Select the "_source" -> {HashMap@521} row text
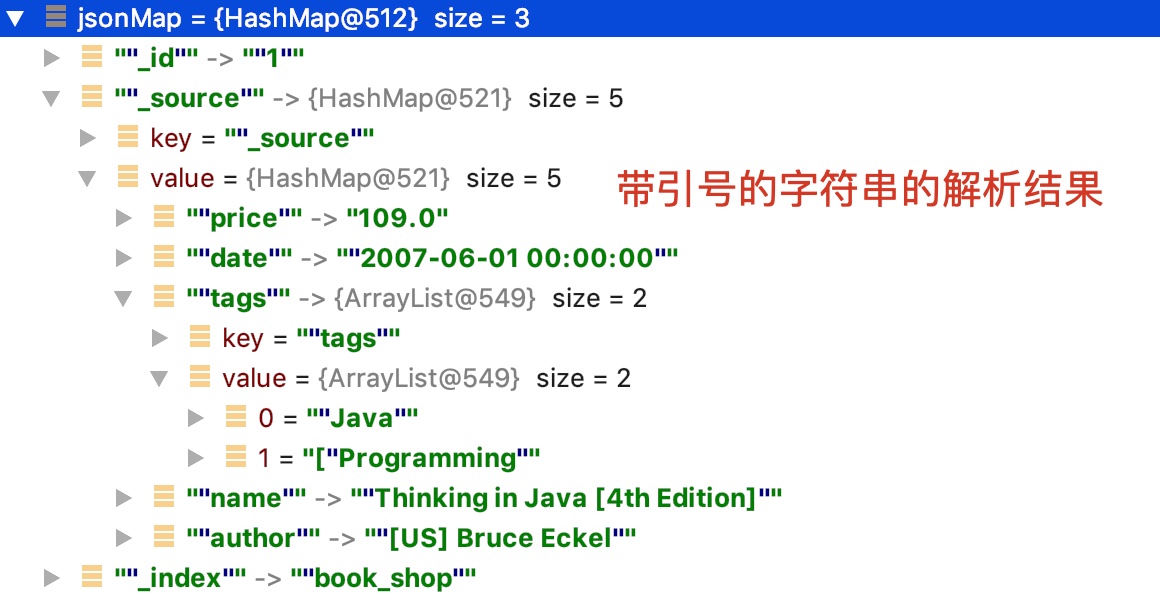1160x604 pixels. (368, 98)
